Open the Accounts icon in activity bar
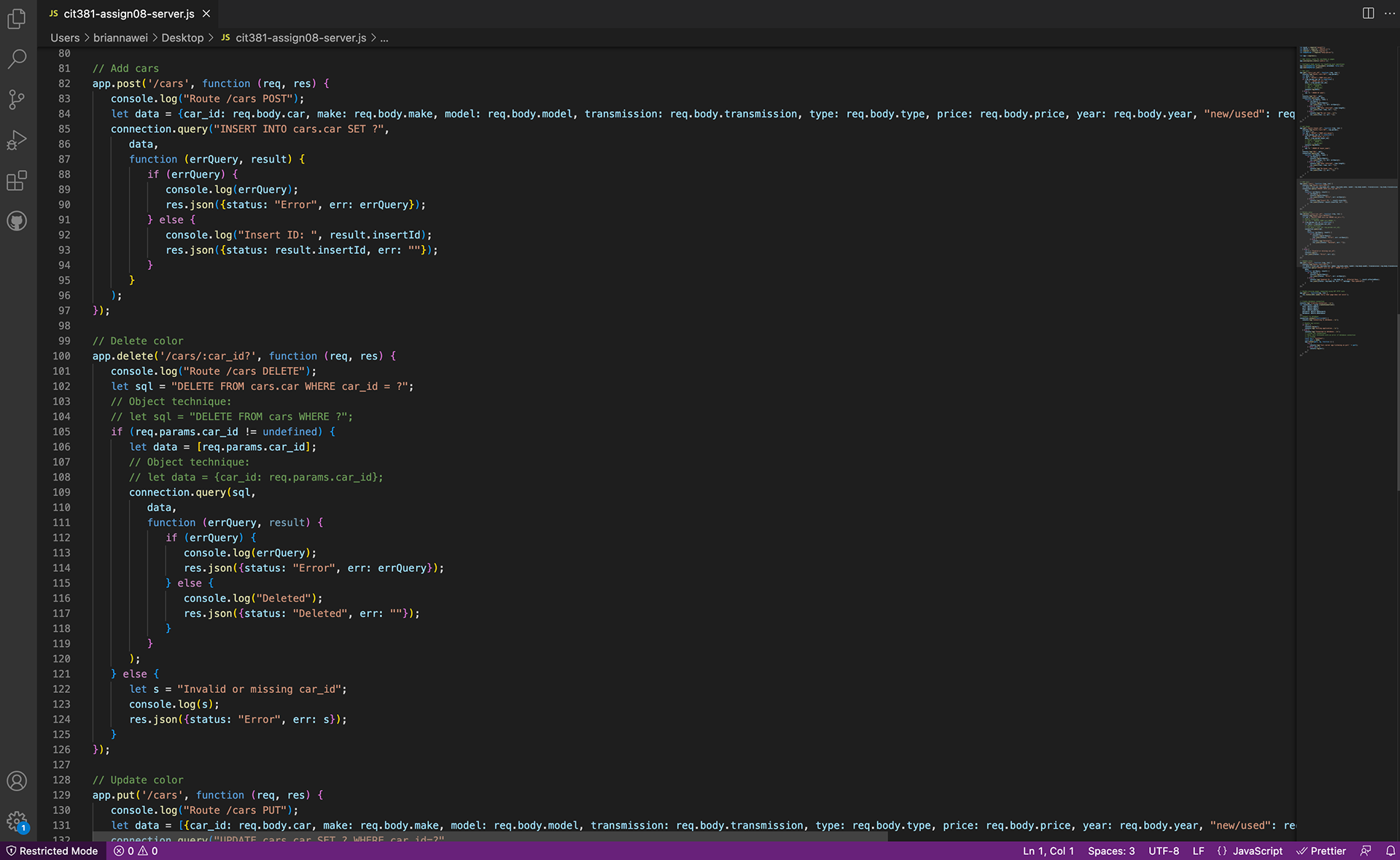Viewport: 1400px width, 860px height. [x=17, y=781]
